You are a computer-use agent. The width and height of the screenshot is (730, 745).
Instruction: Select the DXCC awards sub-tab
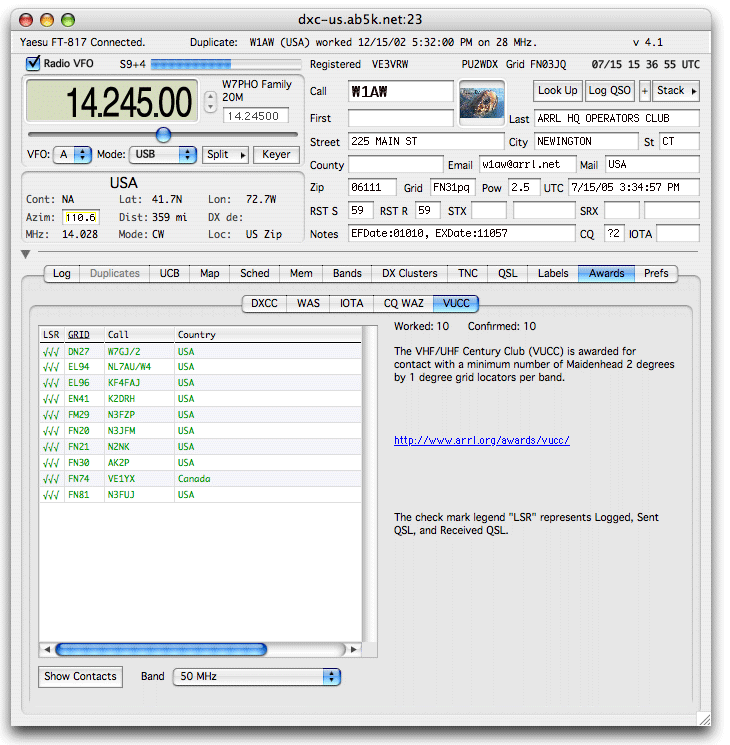coord(264,303)
